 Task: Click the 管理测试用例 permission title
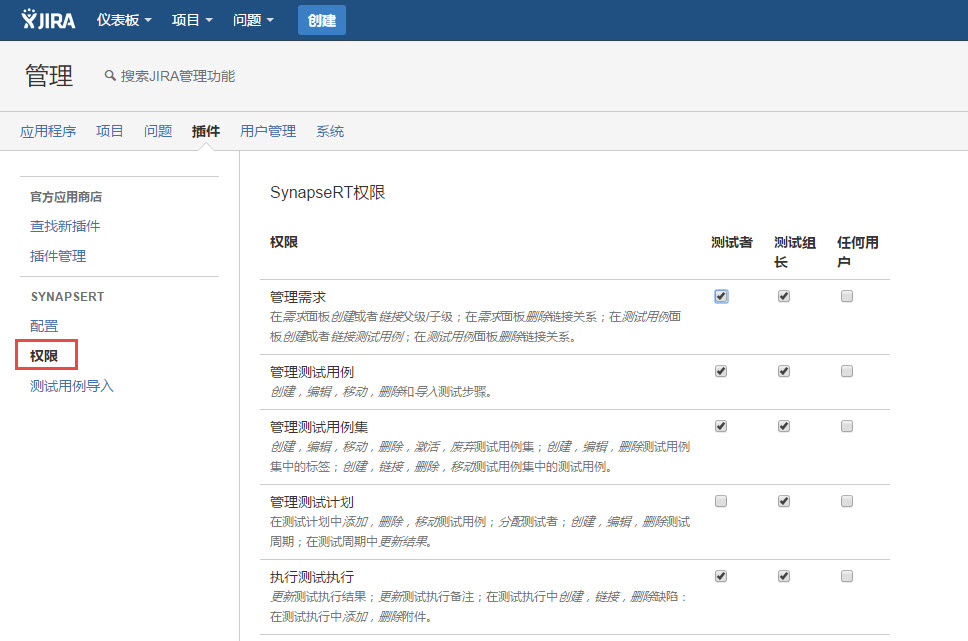(312, 372)
